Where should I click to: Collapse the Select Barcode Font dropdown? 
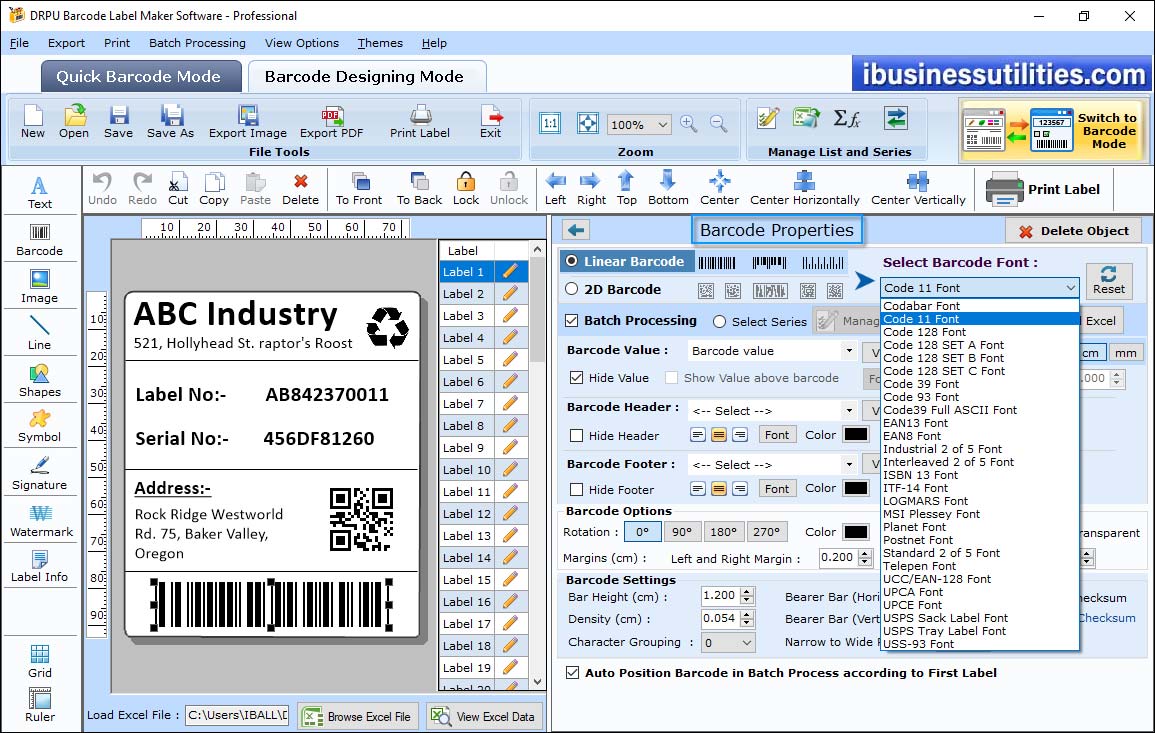pos(1070,287)
